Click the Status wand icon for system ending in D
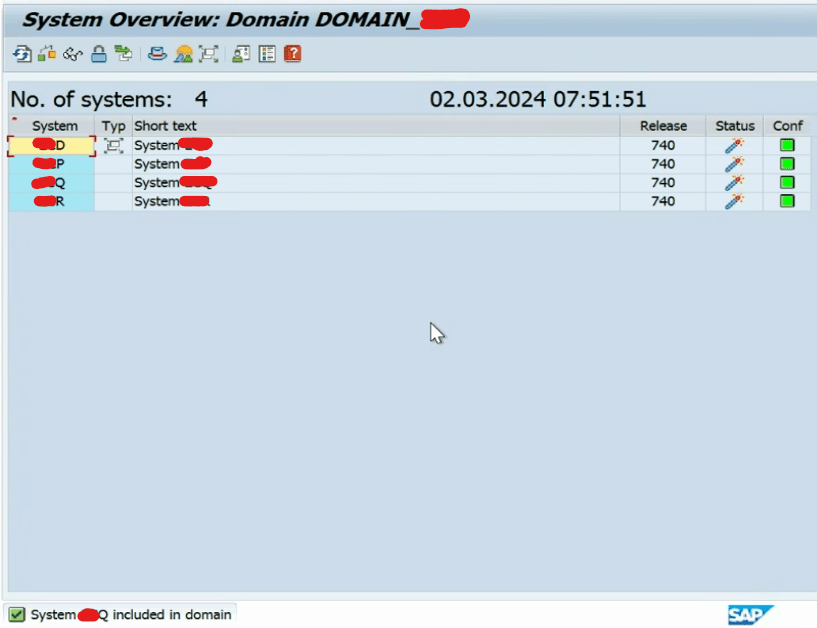The height and width of the screenshot is (628, 817). tap(734, 145)
